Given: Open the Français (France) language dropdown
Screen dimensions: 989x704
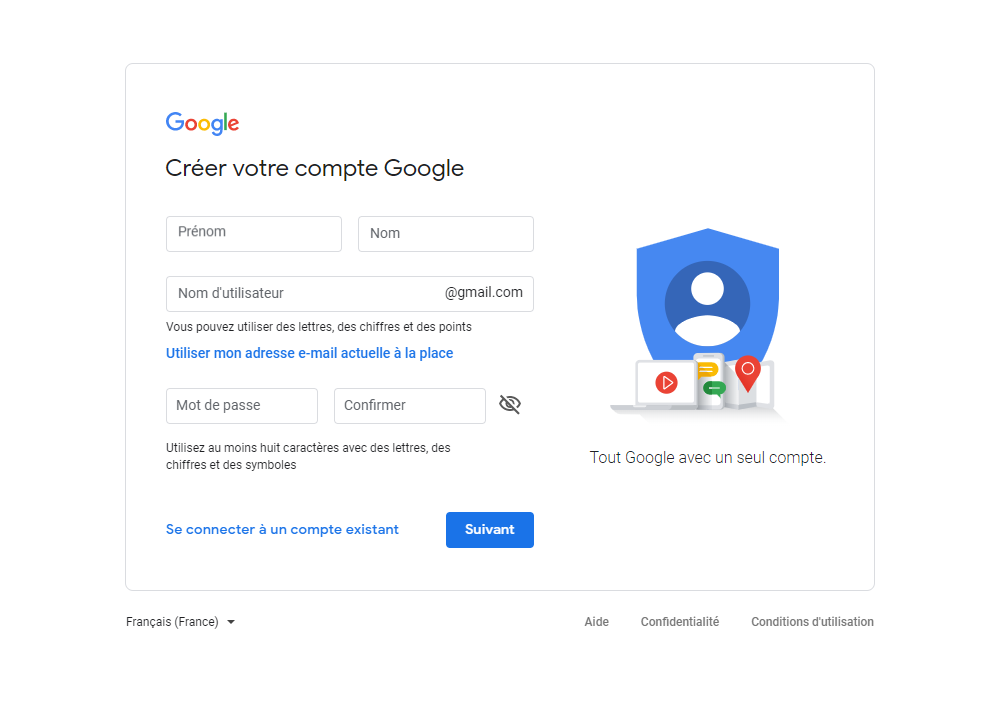Looking at the screenshot, I should click(x=181, y=622).
